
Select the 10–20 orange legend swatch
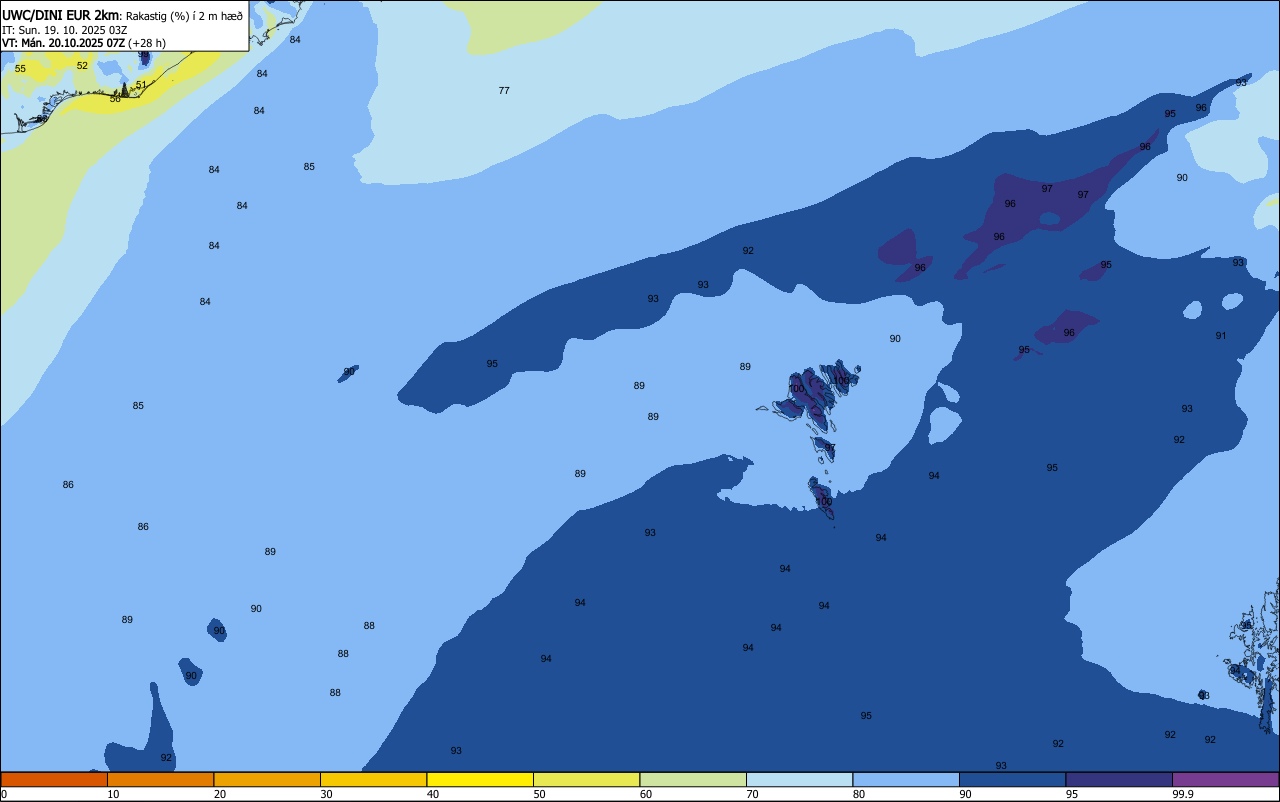[x=160, y=779]
